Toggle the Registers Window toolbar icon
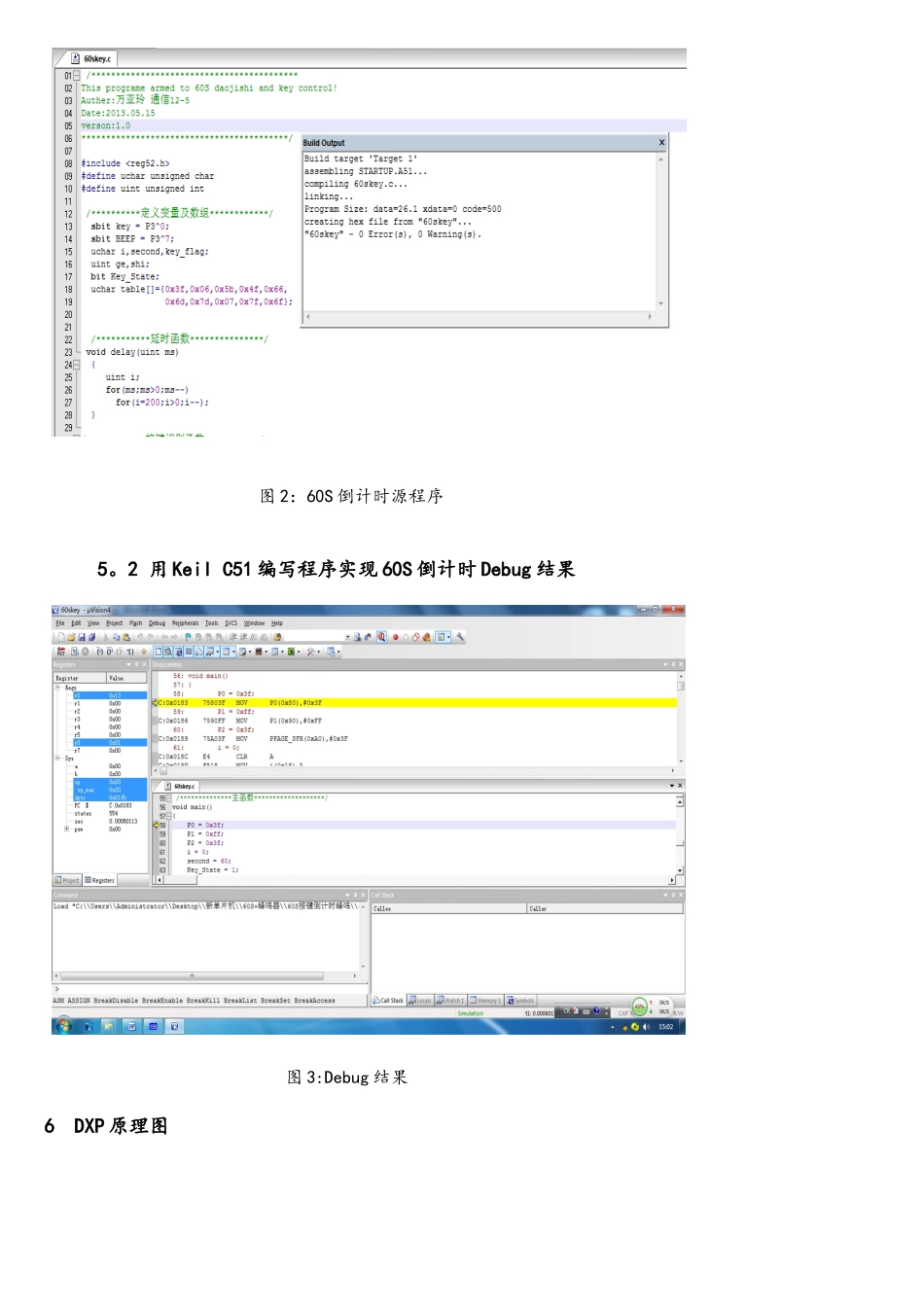 [x=188, y=652]
